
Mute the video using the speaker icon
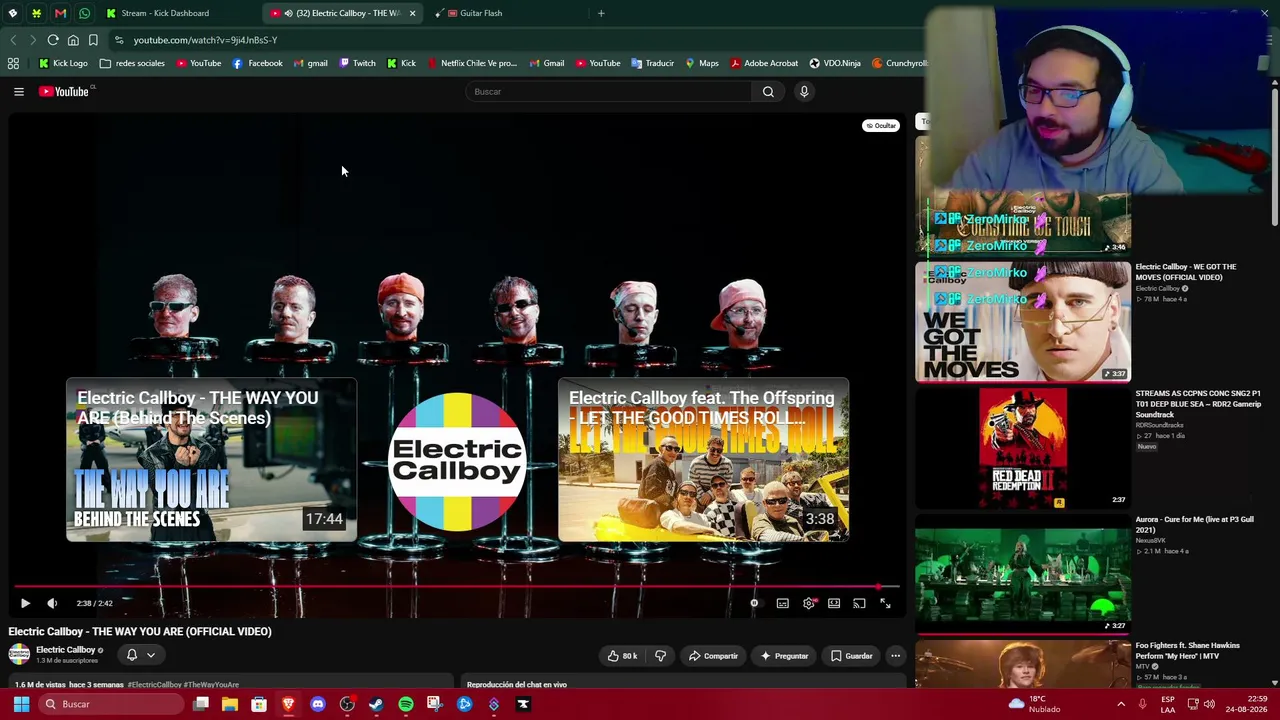[52, 603]
